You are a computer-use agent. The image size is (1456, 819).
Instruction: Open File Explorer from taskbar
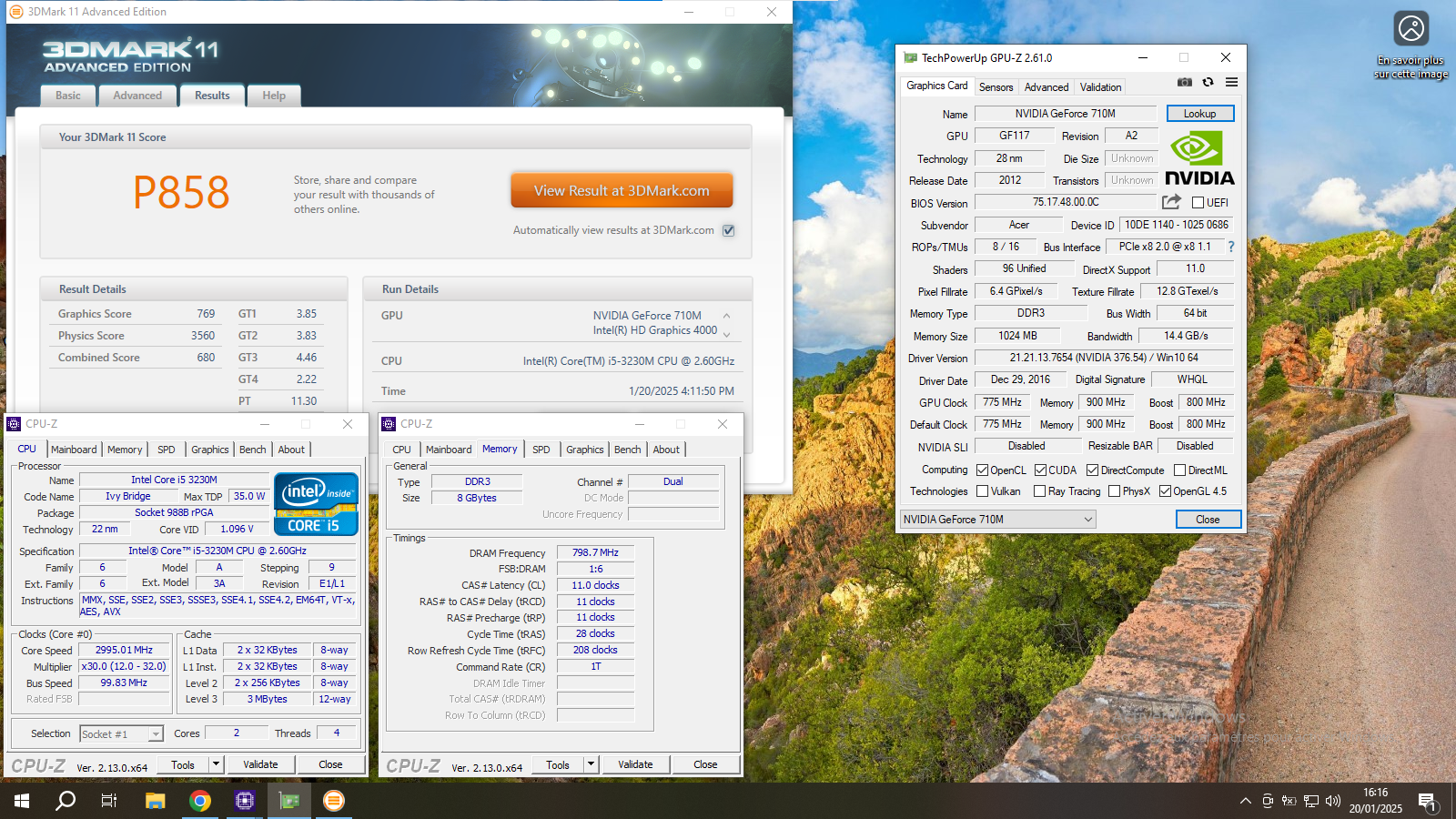coord(156,801)
